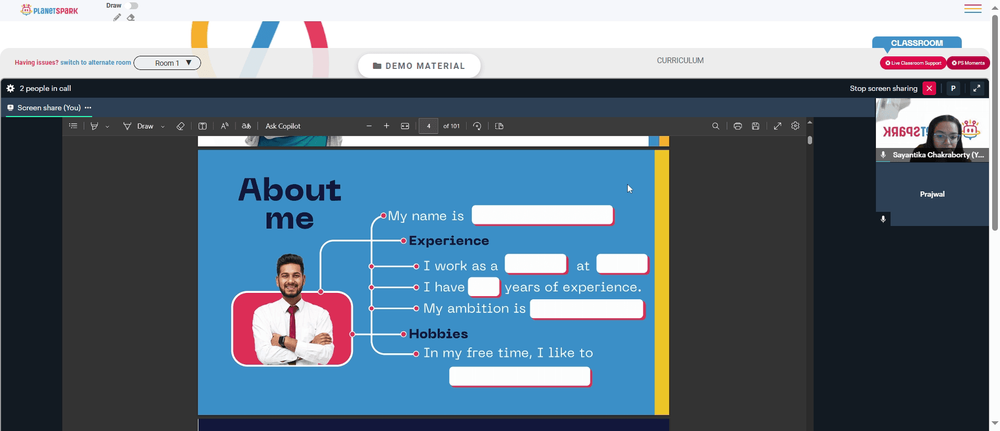This screenshot has width=1000, height=431.
Task: Click the 'of 101' page count text
Action: [x=452, y=126]
